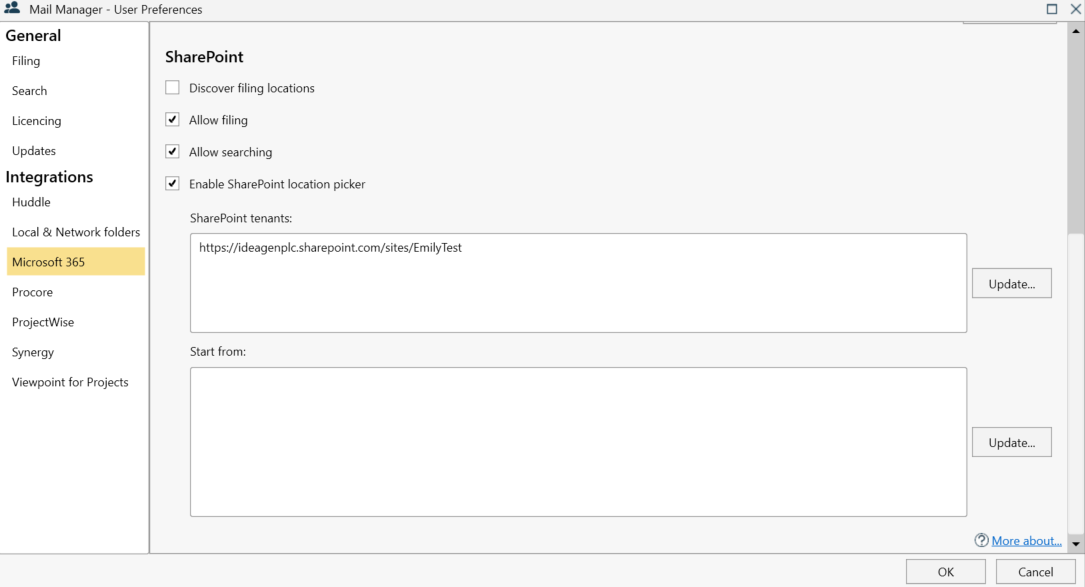Maximize the User Preferences window
Viewport: 1085px width, 587px height.
pos(1052,9)
